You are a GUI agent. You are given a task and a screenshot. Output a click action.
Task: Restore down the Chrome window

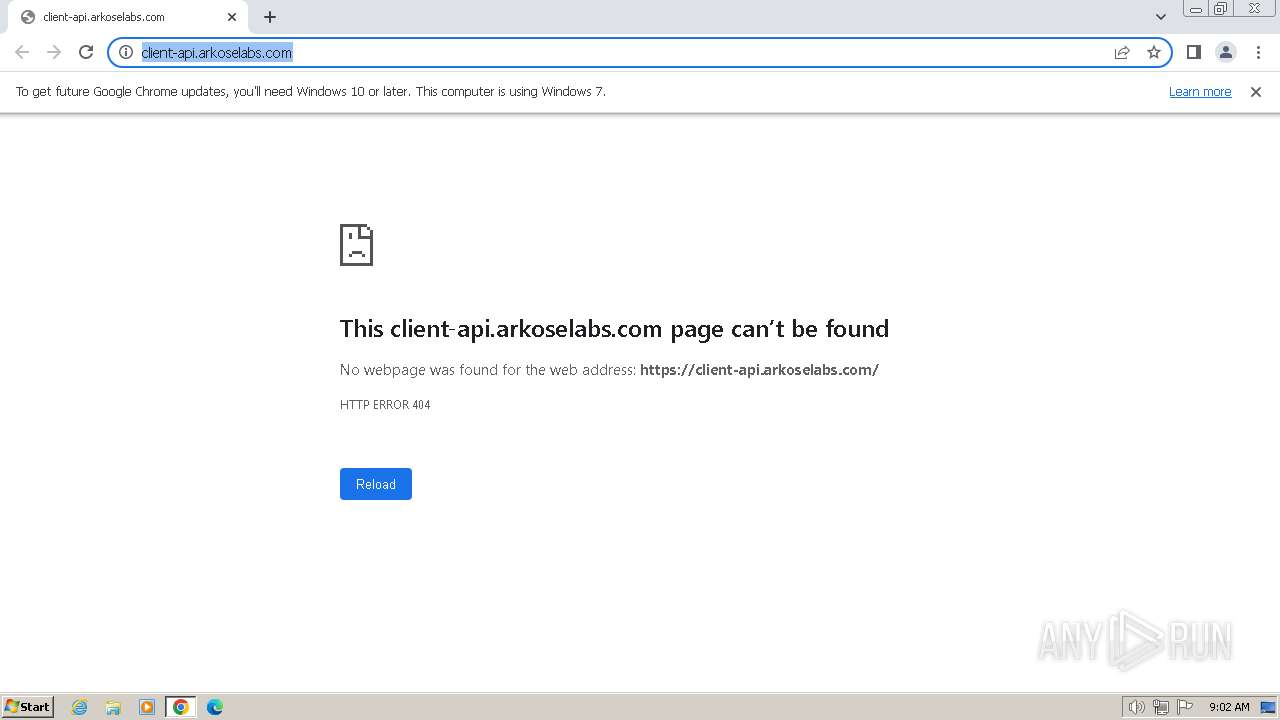tap(1221, 9)
